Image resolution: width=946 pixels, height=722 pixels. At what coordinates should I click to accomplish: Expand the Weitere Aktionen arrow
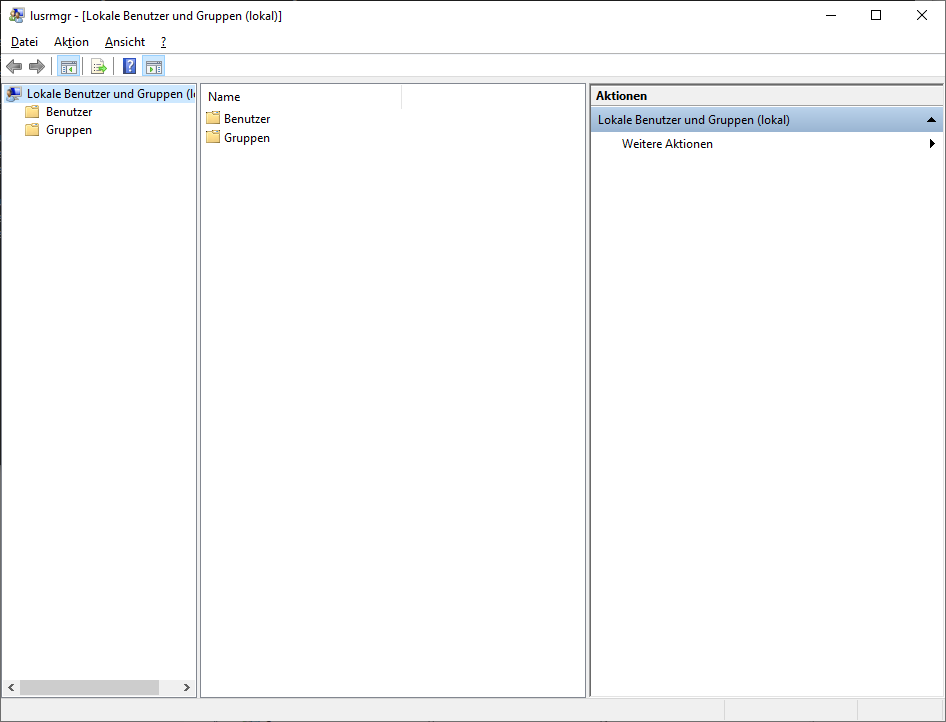[x=932, y=144]
